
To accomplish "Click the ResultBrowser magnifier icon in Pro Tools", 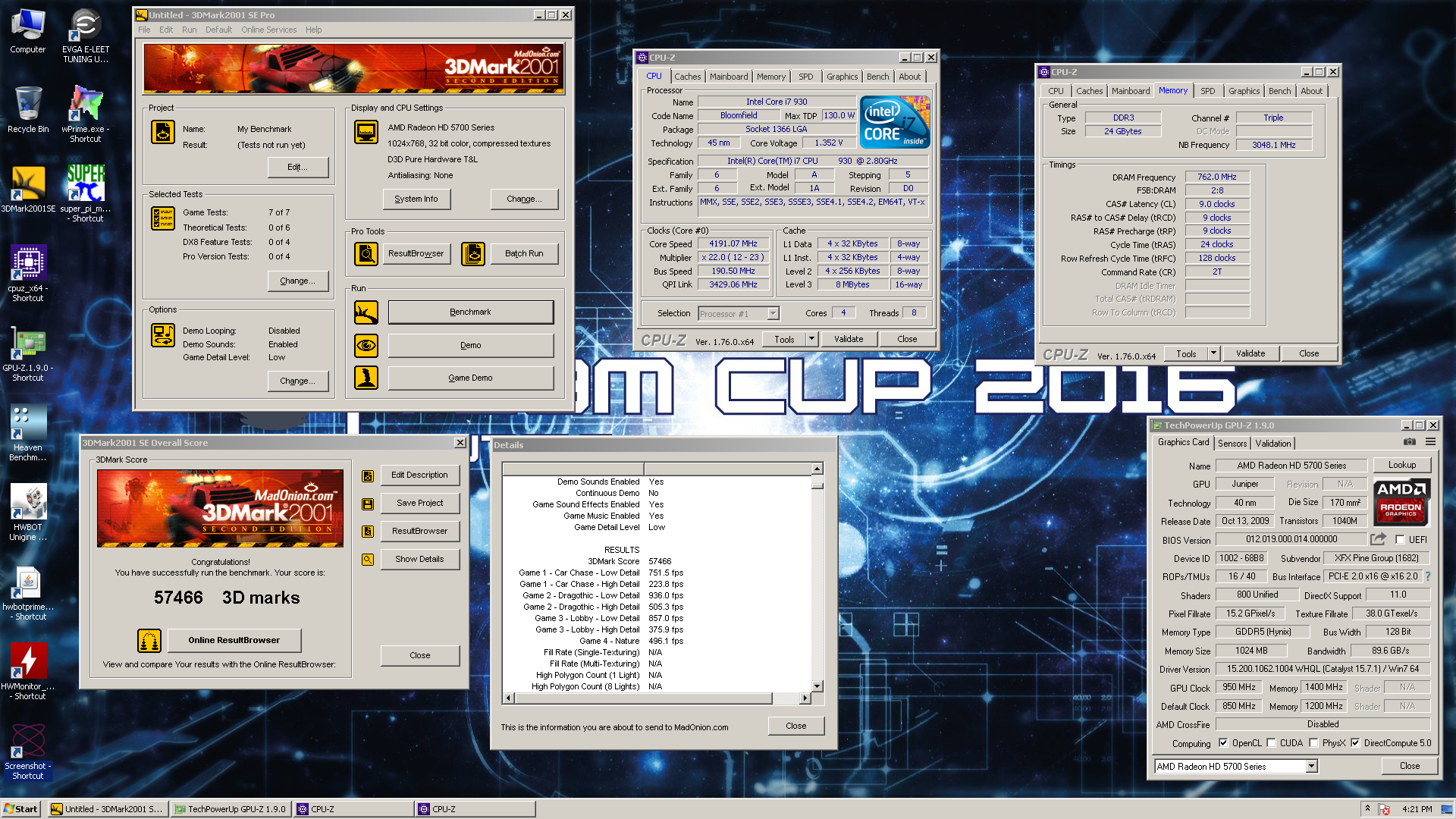I will click(x=366, y=253).
